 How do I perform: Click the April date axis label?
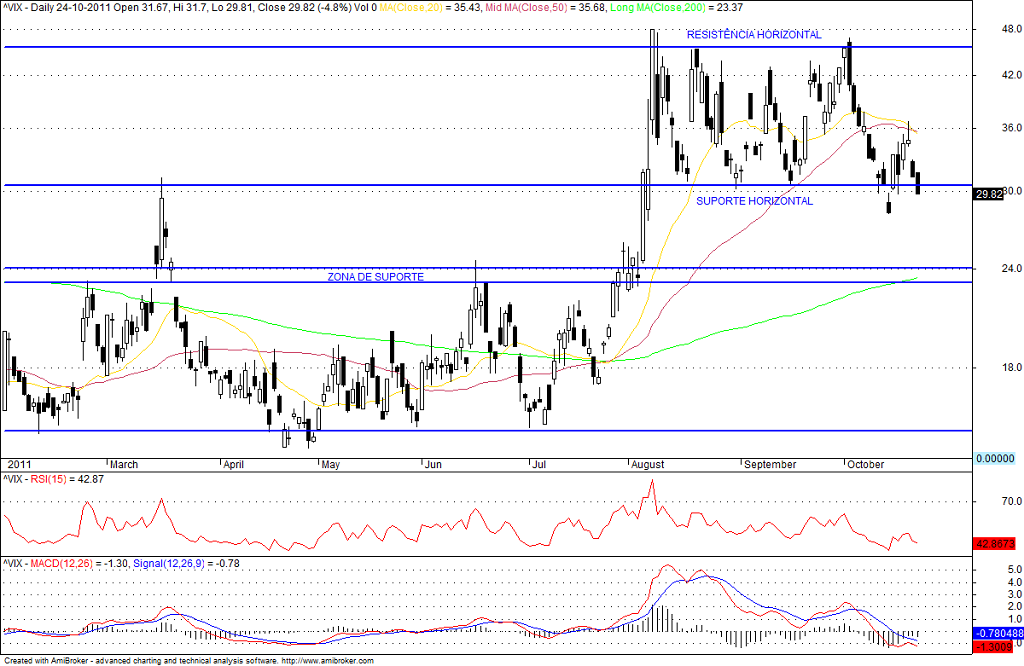click(x=233, y=464)
